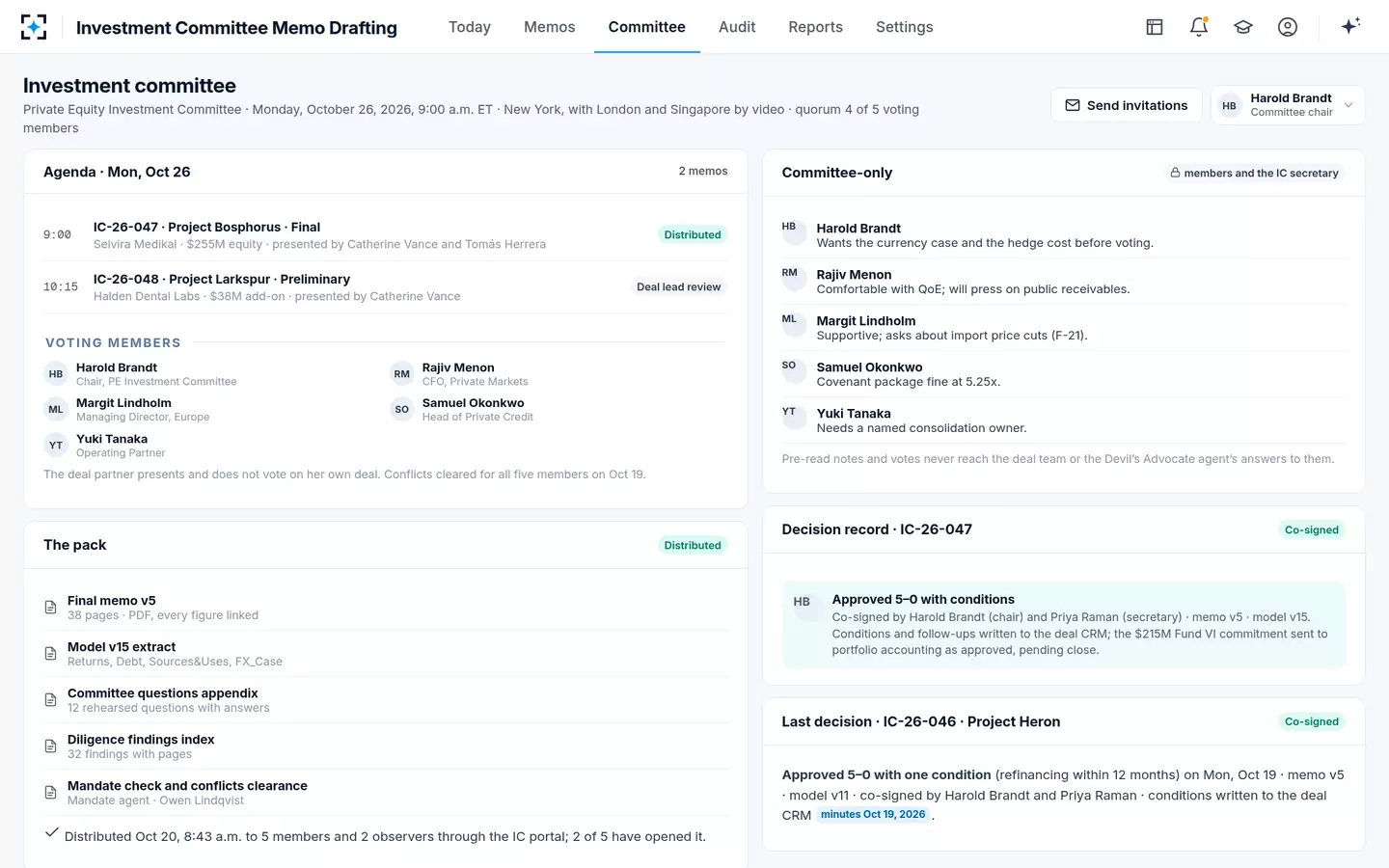Viewport: 1389px width, 868px height.
Task: Click the Approved 5–0 with conditions decision card
Action: (1064, 625)
